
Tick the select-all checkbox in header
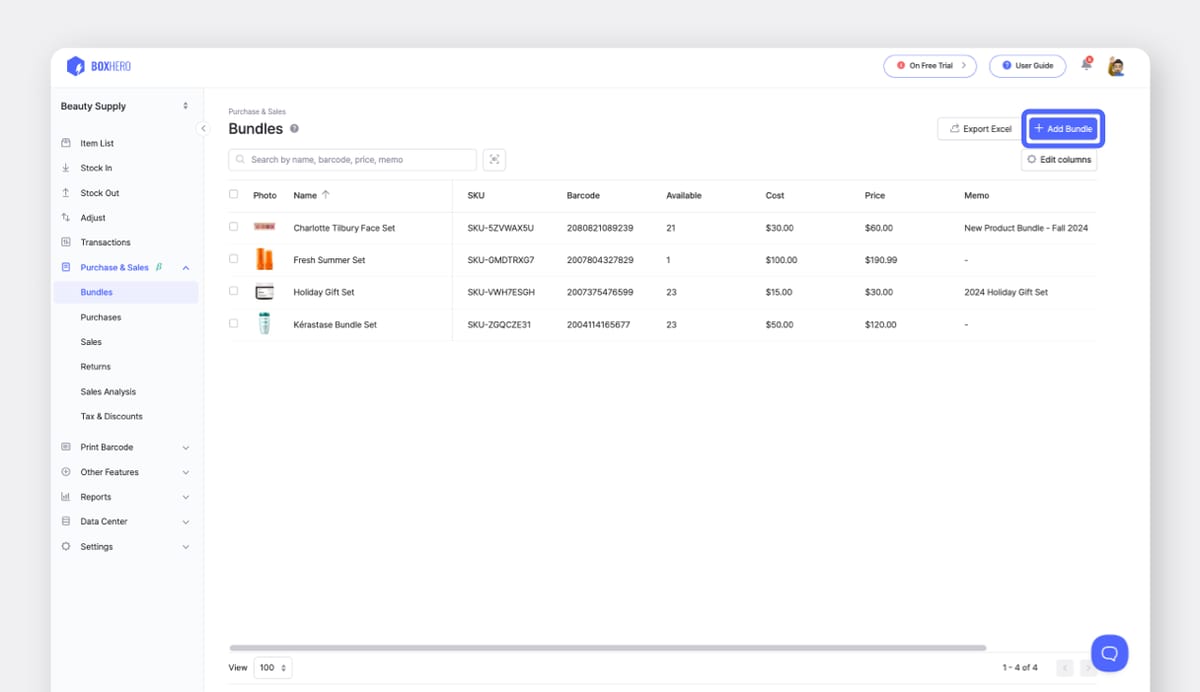(x=233, y=195)
